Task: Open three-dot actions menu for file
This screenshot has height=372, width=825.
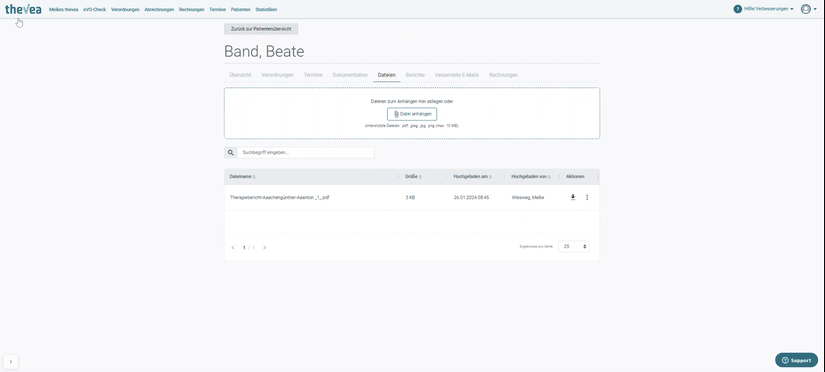Action: point(587,197)
